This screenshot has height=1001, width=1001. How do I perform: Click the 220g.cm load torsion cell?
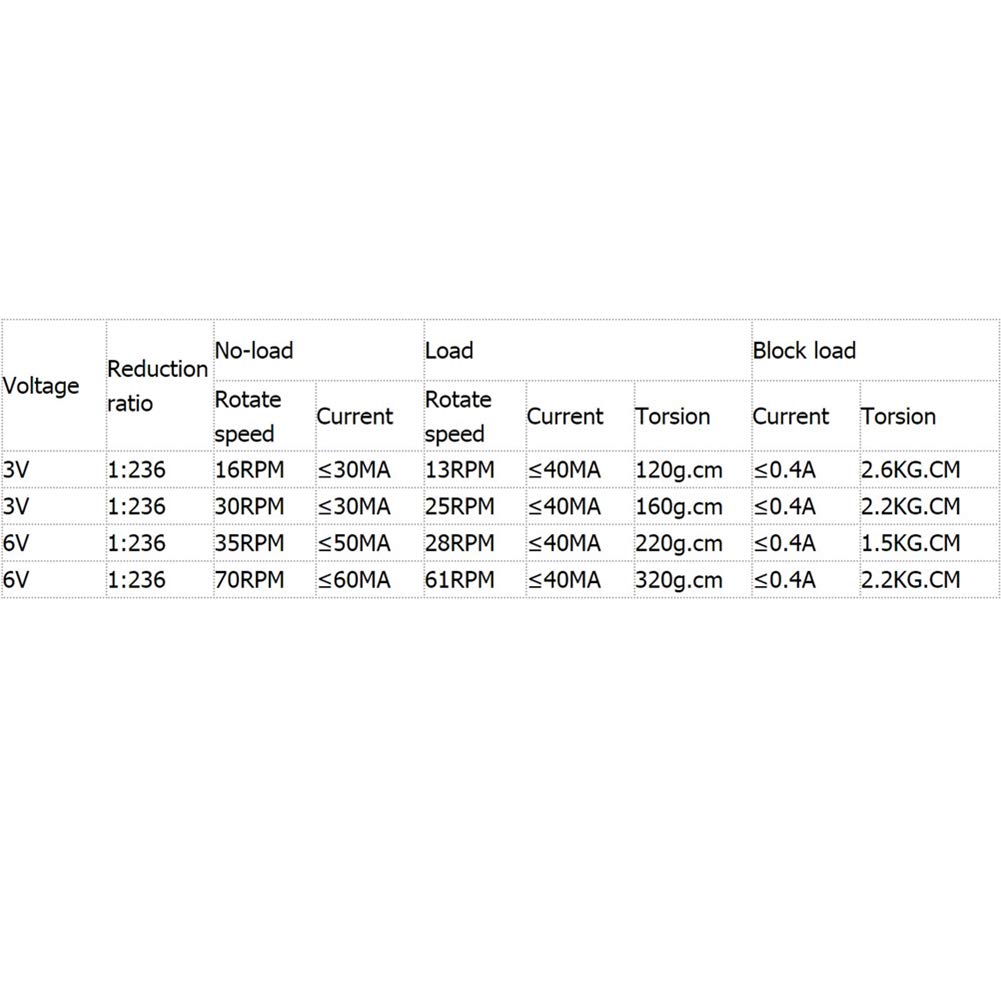[x=693, y=543]
